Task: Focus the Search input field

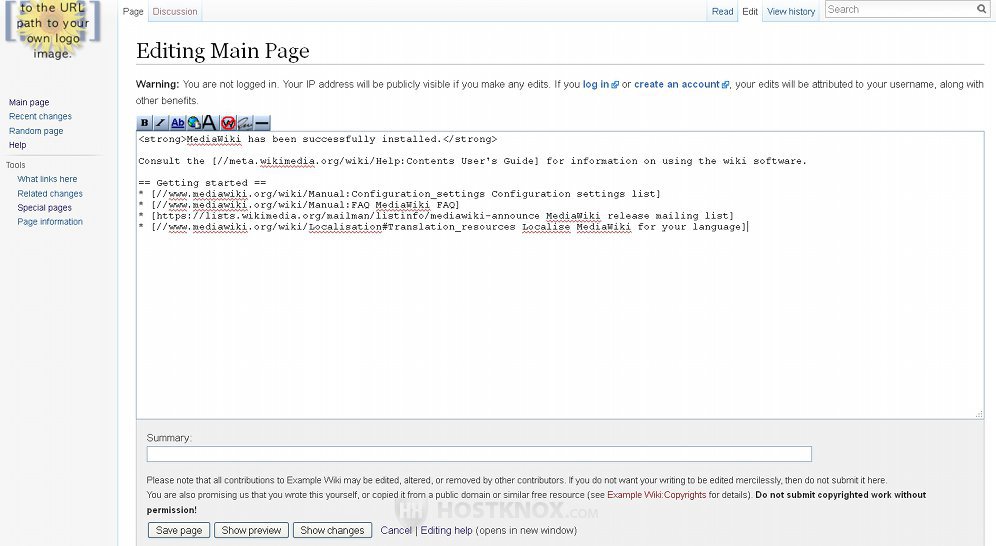Action: 900,9
